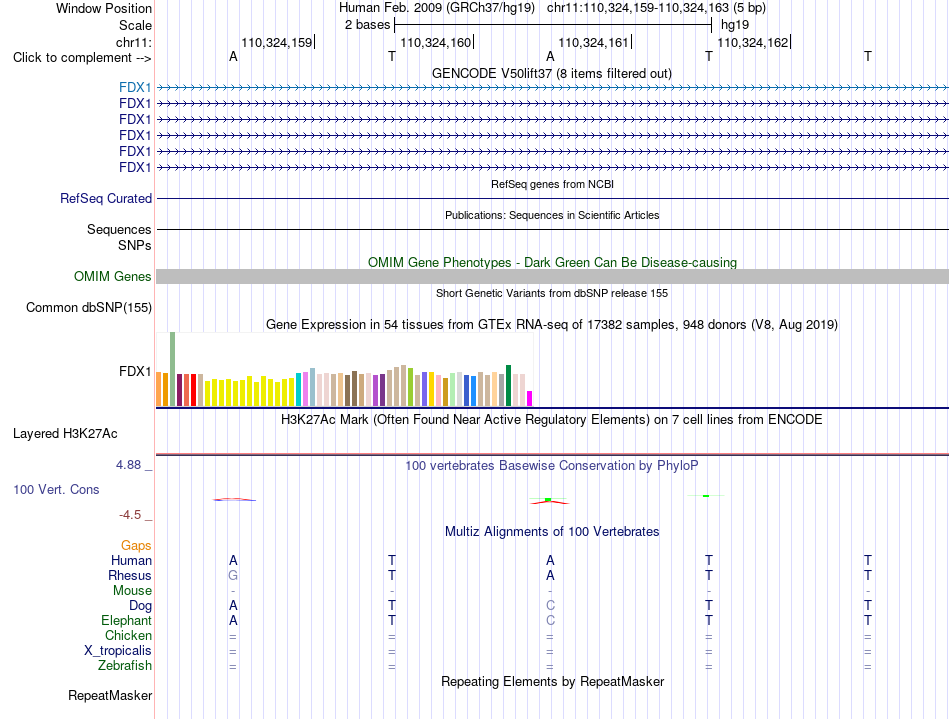The image size is (950, 719).
Task: Click the OMIM Genes track label
Action: (x=112, y=276)
